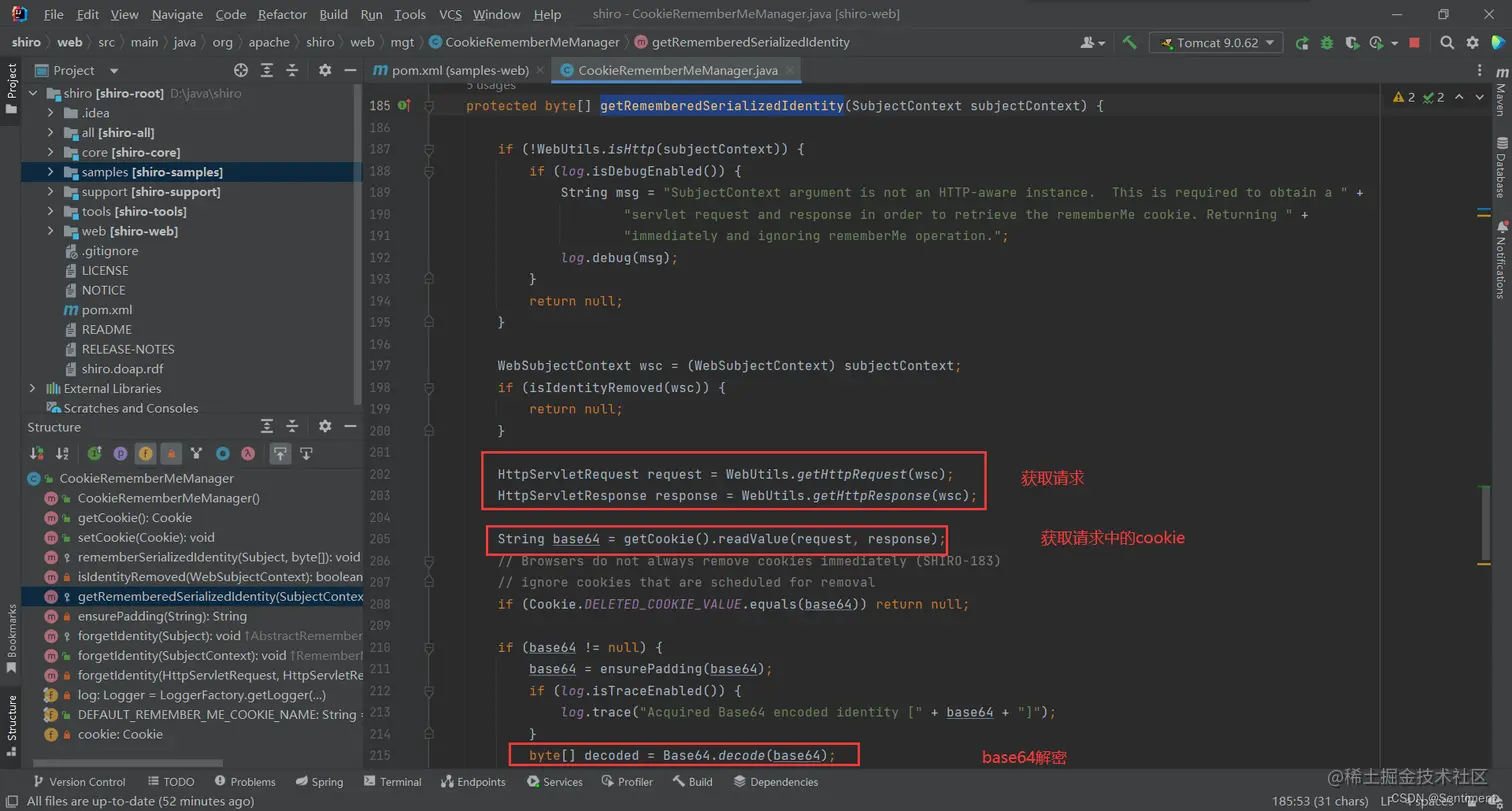Open Project panel gear options
Screen dimensions: 1512x811
coord(325,70)
